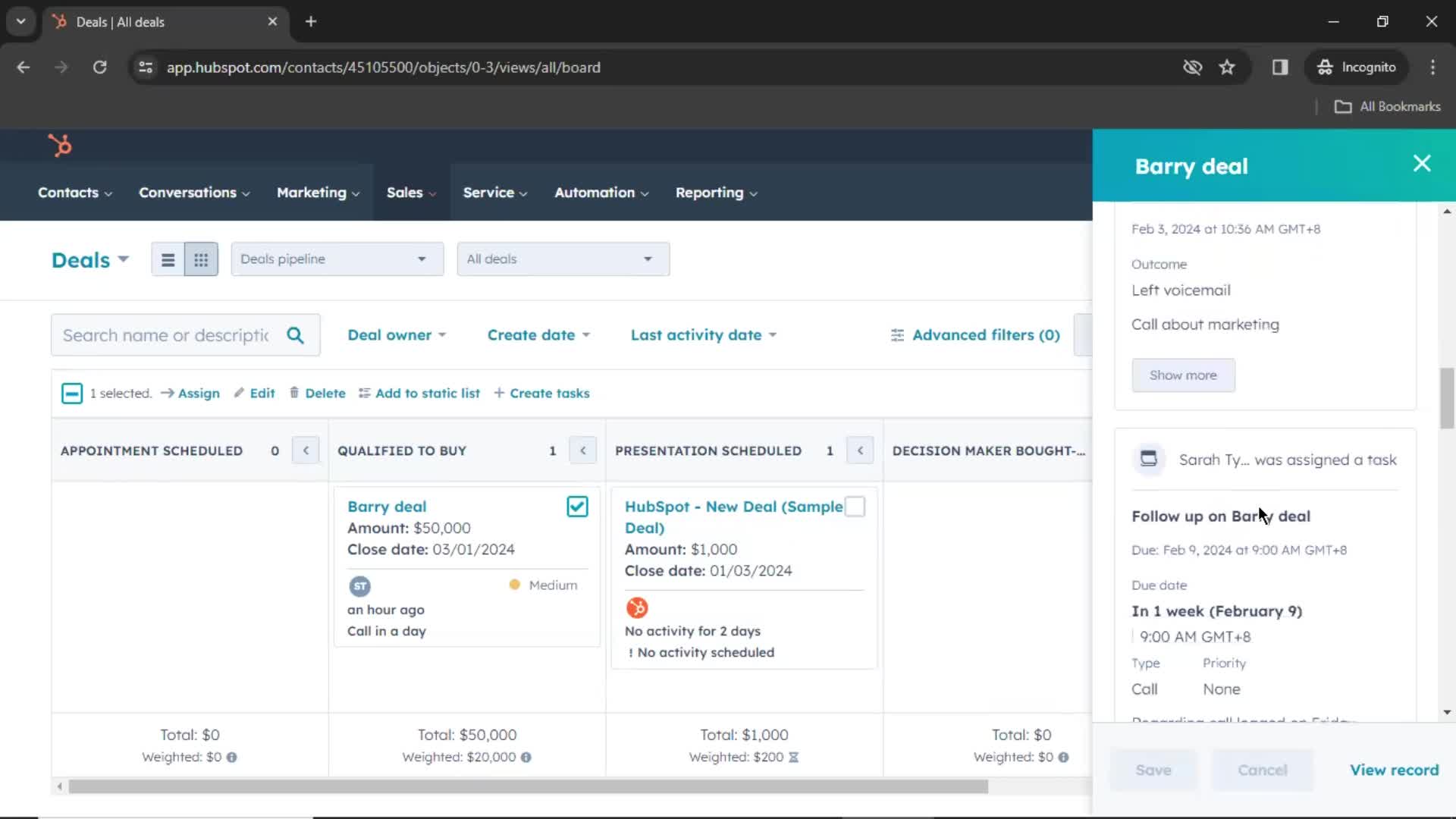
Task: Click info icon in Decision Maker column total
Action: pos(1063,757)
